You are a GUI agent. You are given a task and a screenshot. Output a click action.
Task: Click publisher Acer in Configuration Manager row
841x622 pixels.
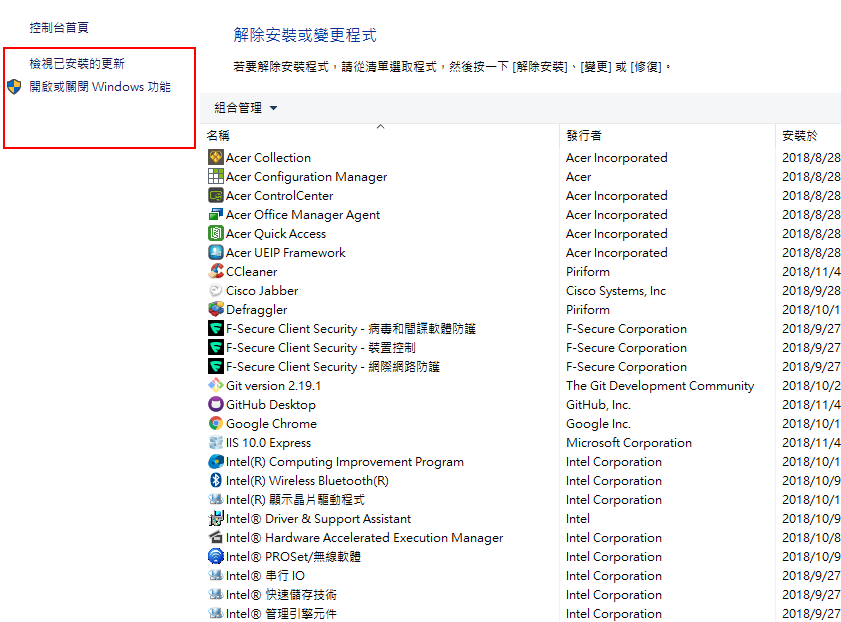[578, 176]
